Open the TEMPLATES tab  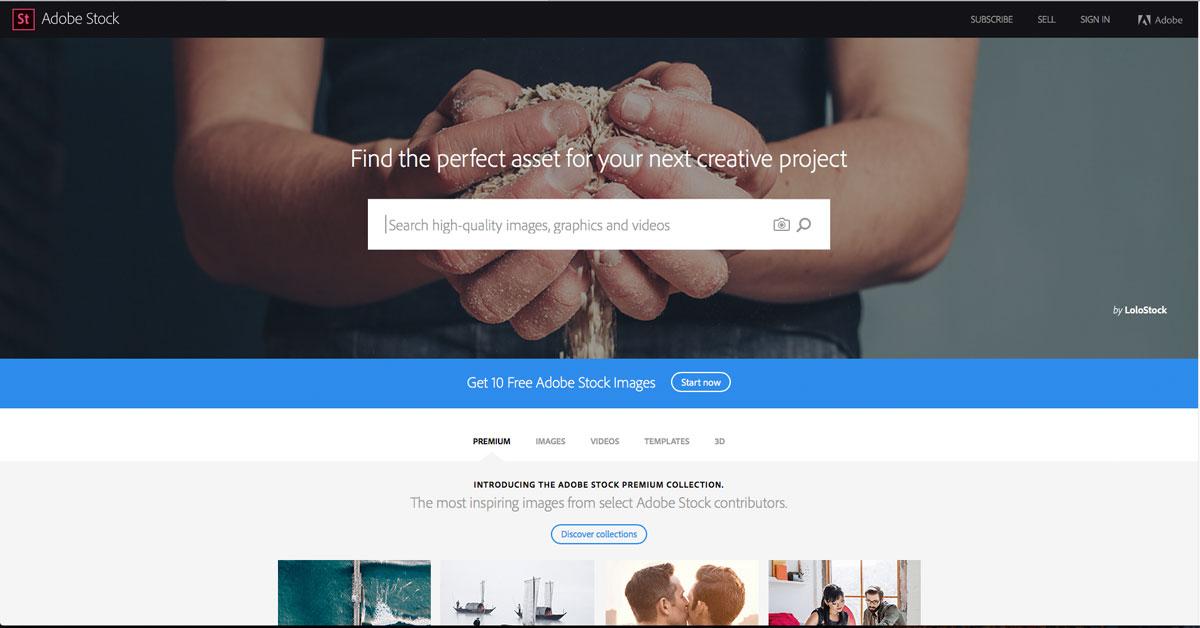click(667, 441)
